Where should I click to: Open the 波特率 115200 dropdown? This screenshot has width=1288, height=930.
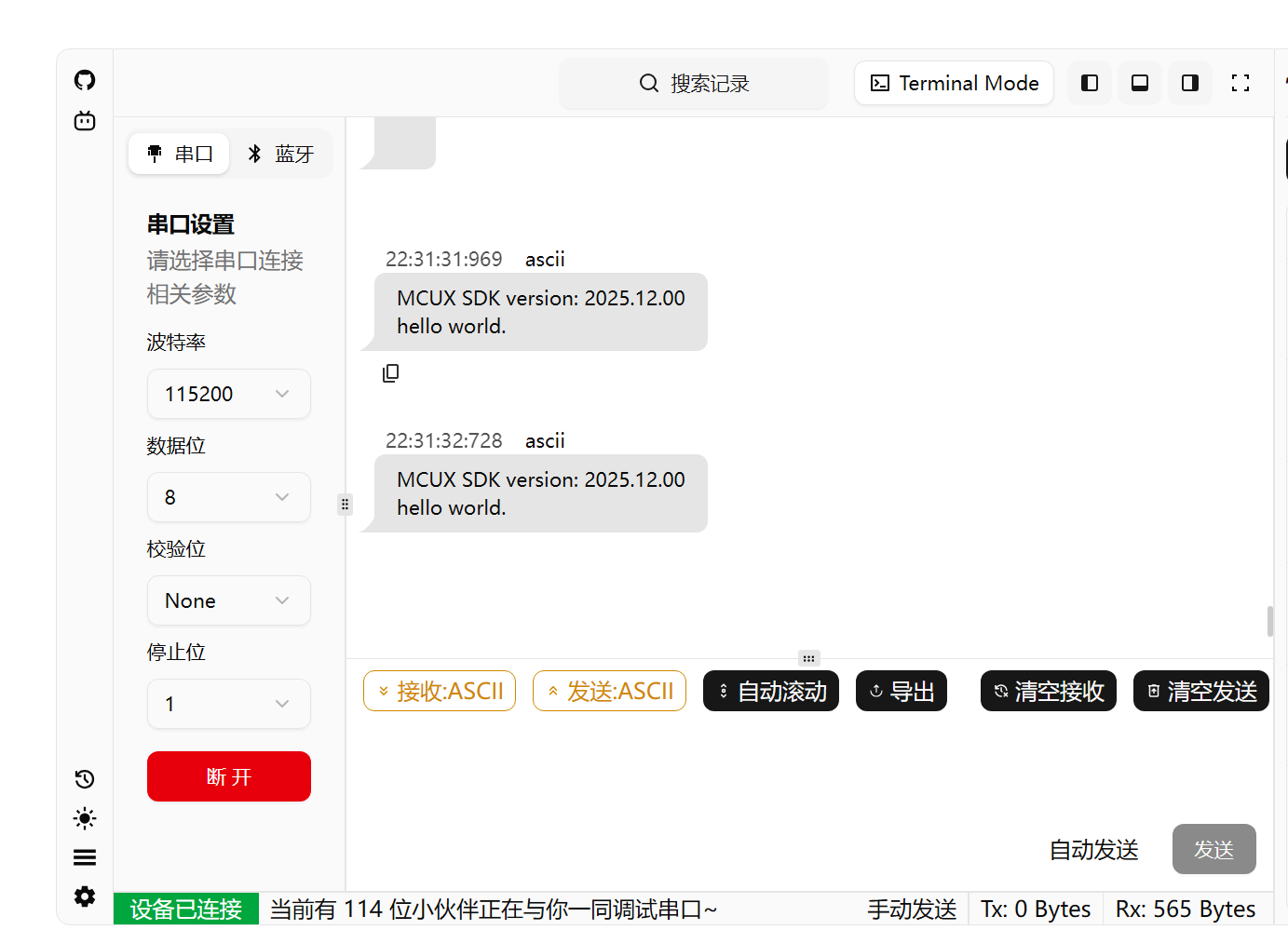point(229,394)
